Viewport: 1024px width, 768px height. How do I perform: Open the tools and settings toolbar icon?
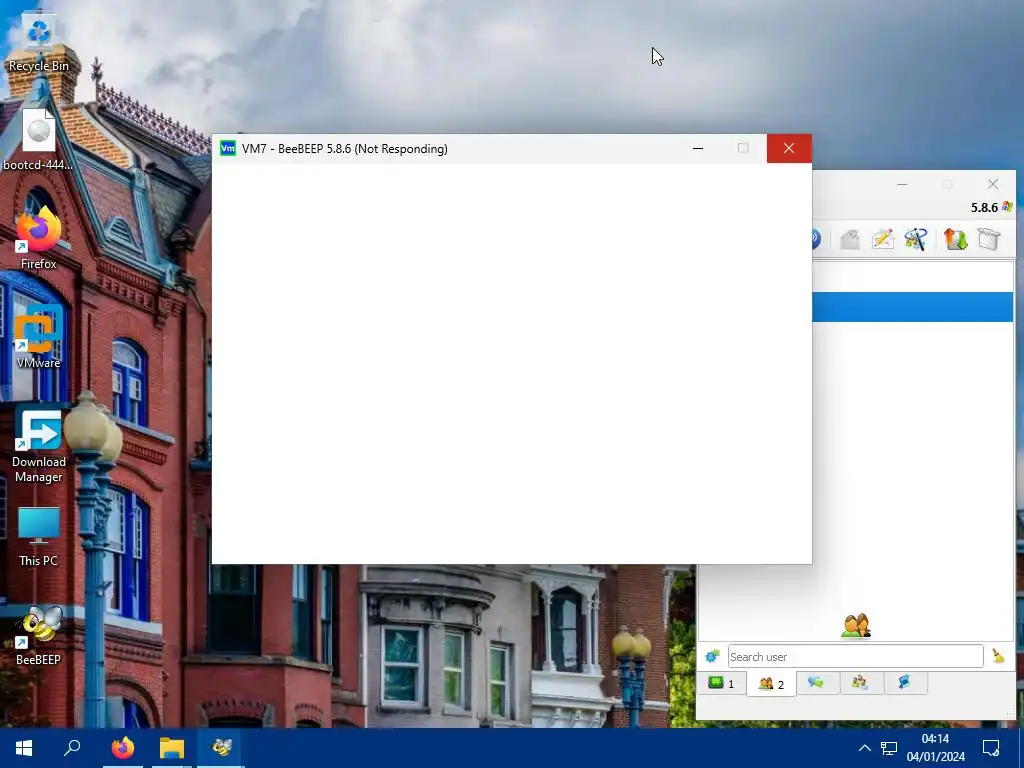coord(916,239)
